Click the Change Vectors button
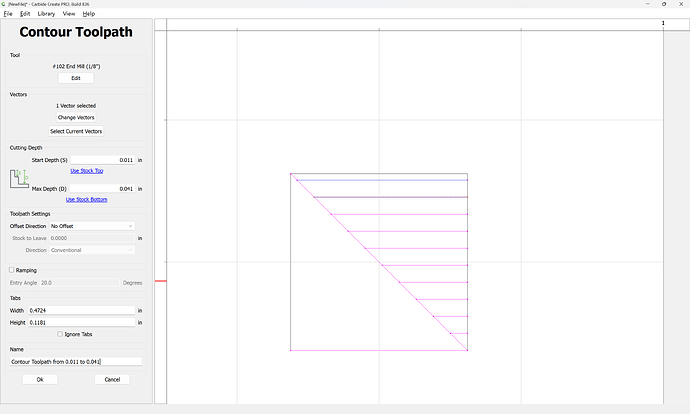Screen dimensions: 690x414 76,117
